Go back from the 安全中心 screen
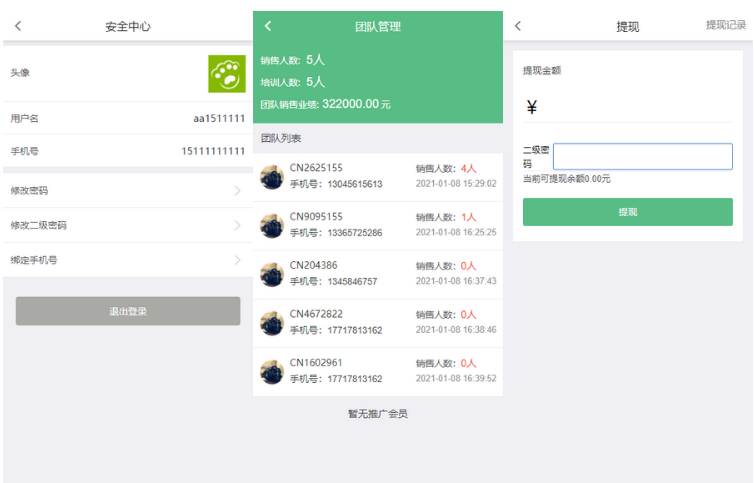Screen dimensions: 754x483 (x=18, y=26)
